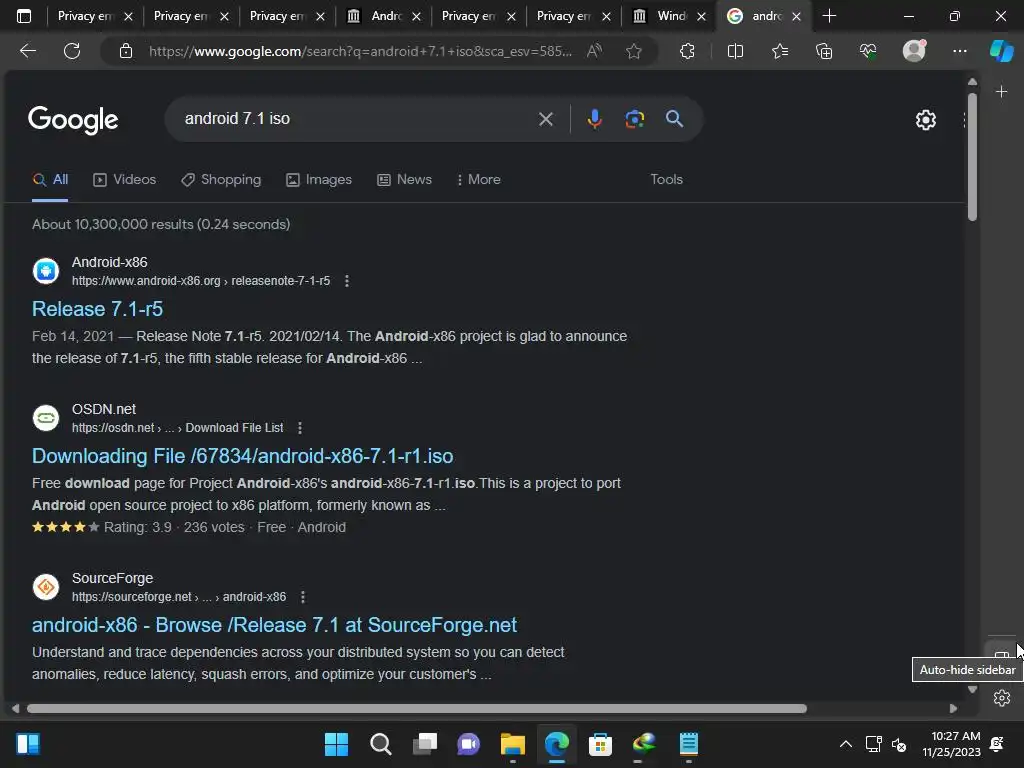Click the android-x86.org releasenote URL
This screenshot has height=768, width=1024.
coord(200,281)
